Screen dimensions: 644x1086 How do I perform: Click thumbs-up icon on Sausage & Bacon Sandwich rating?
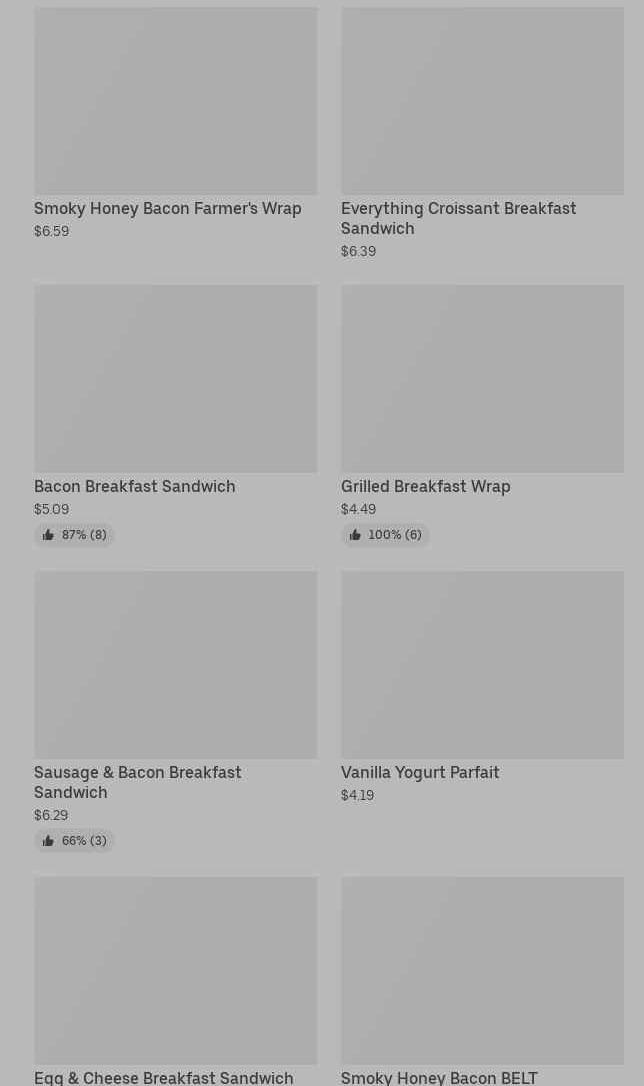point(48,841)
